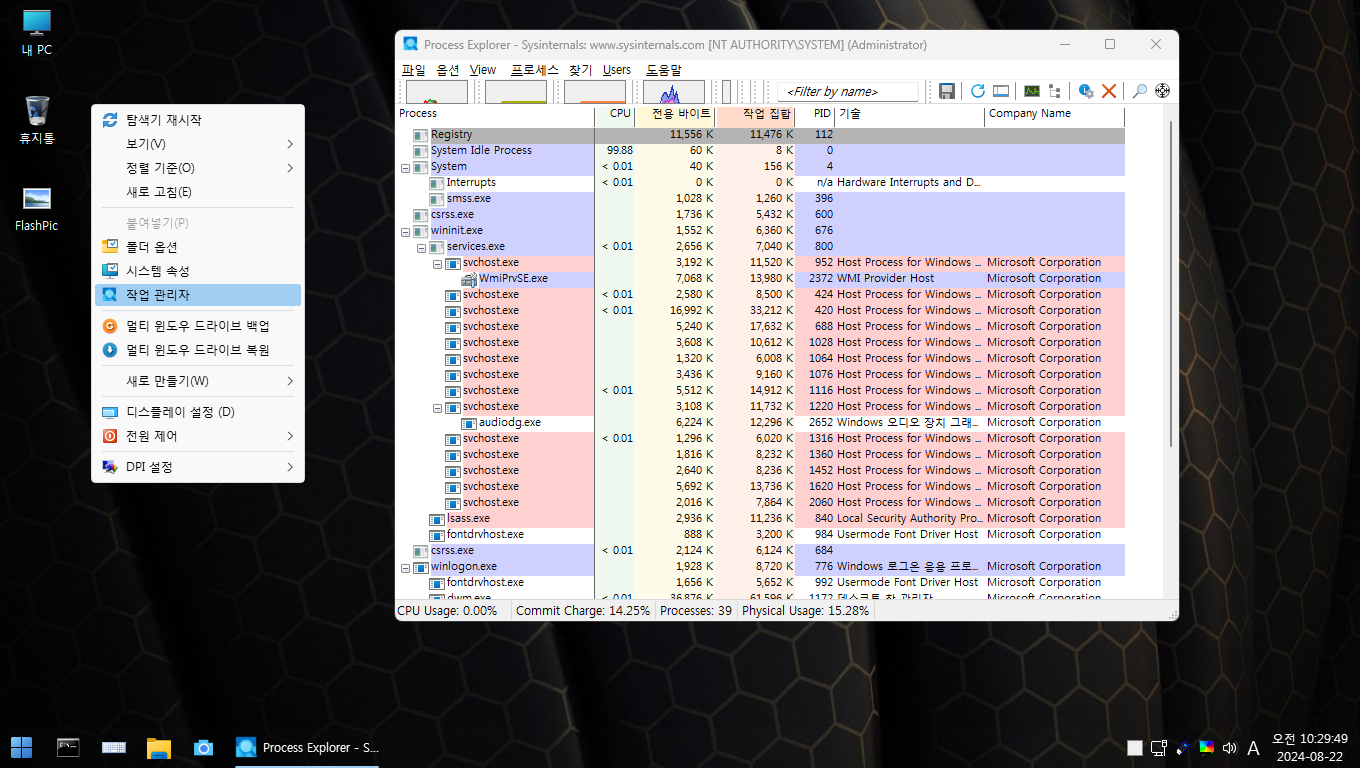Choose 새로 고침(E) in context menu
The width and height of the screenshot is (1360, 768).
click(x=198, y=192)
